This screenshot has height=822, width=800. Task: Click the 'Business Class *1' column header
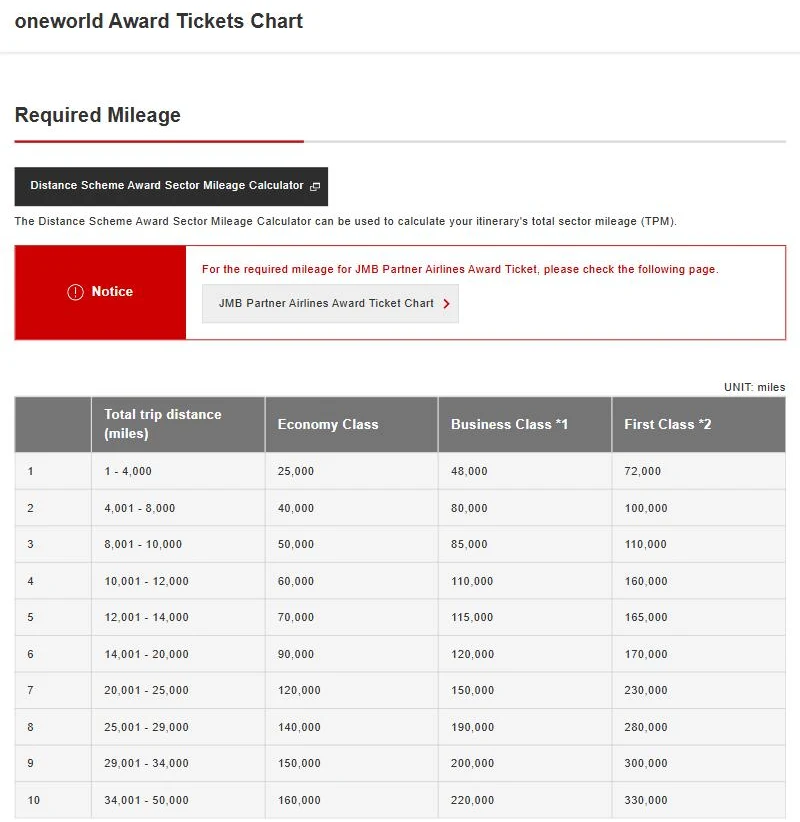click(525, 424)
